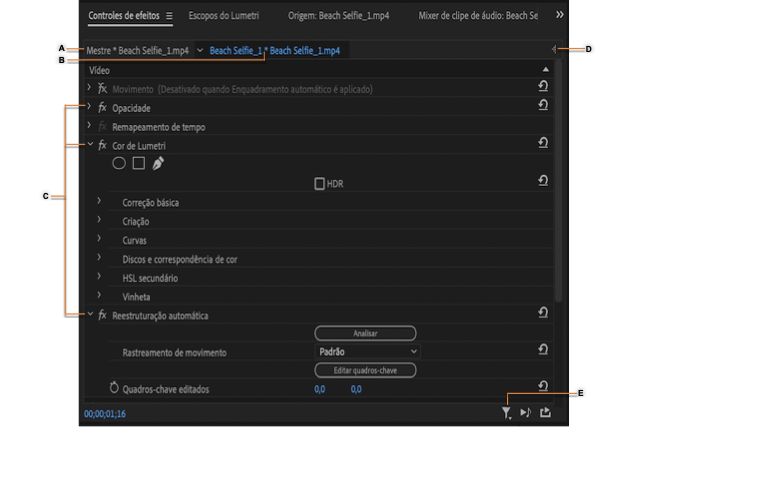The height and width of the screenshot is (499, 760).
Task: Click the export frame icon at bottom right
Action: pos(545,412)
